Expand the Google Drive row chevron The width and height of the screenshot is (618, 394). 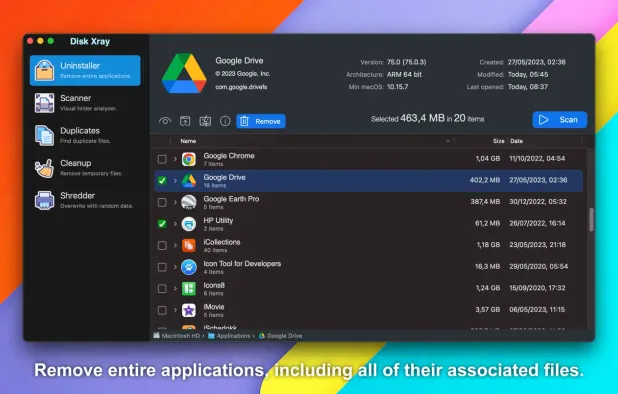tap(175, 180)
